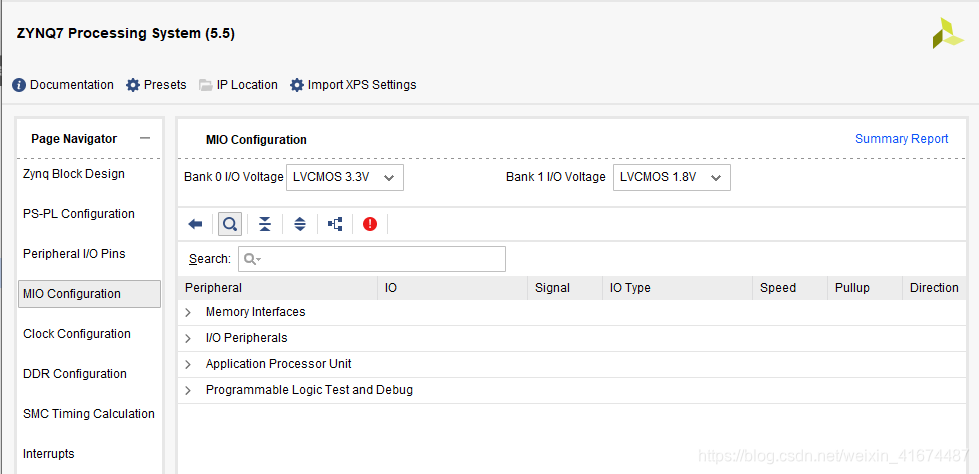This screenshot has width=979, height=474.
Task: Expand the Application Processor Unit row
Action: 188,364
